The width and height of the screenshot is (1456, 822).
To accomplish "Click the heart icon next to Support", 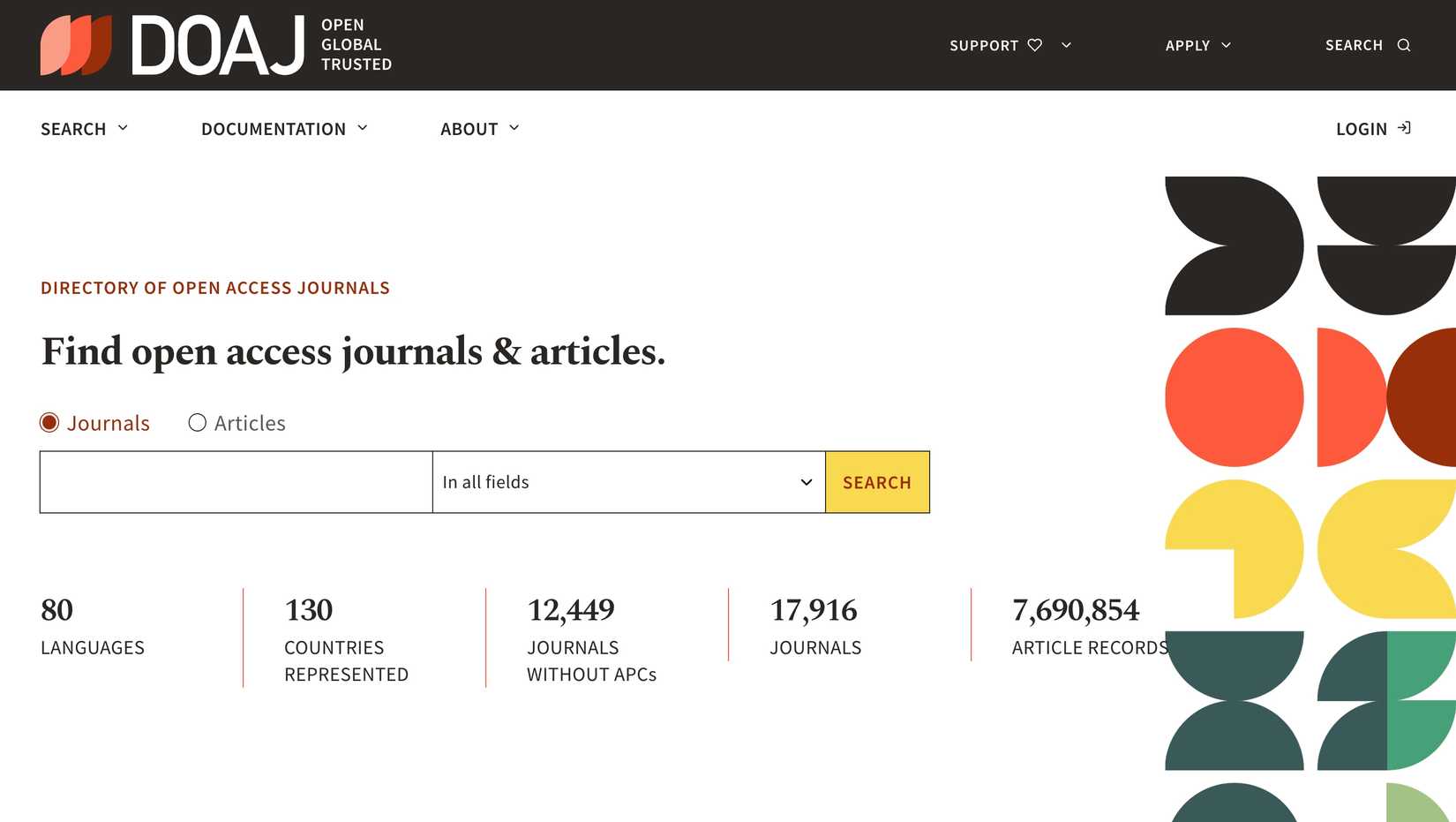I will [x=1035, y=45].
